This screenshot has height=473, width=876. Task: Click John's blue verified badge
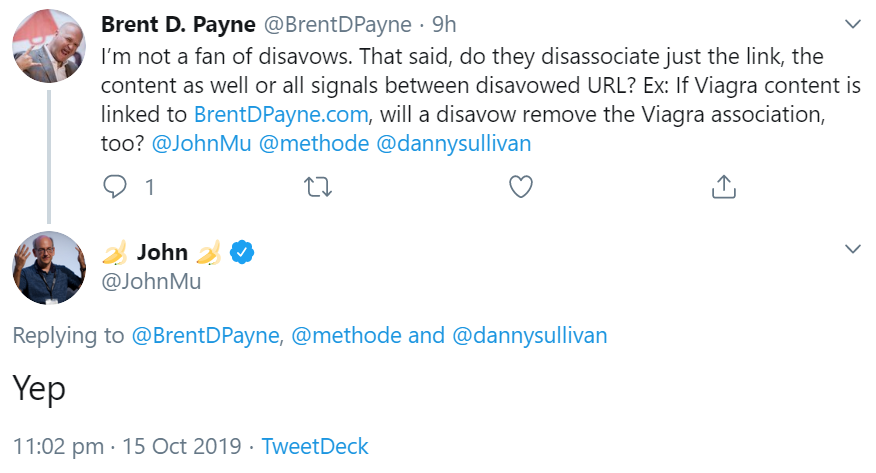click(x=241, y=252)
